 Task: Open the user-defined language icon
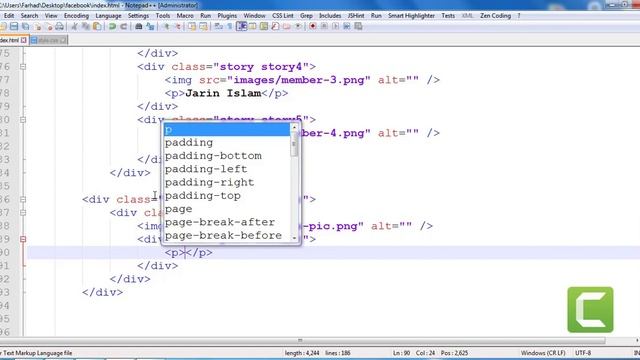coord(252,27)
